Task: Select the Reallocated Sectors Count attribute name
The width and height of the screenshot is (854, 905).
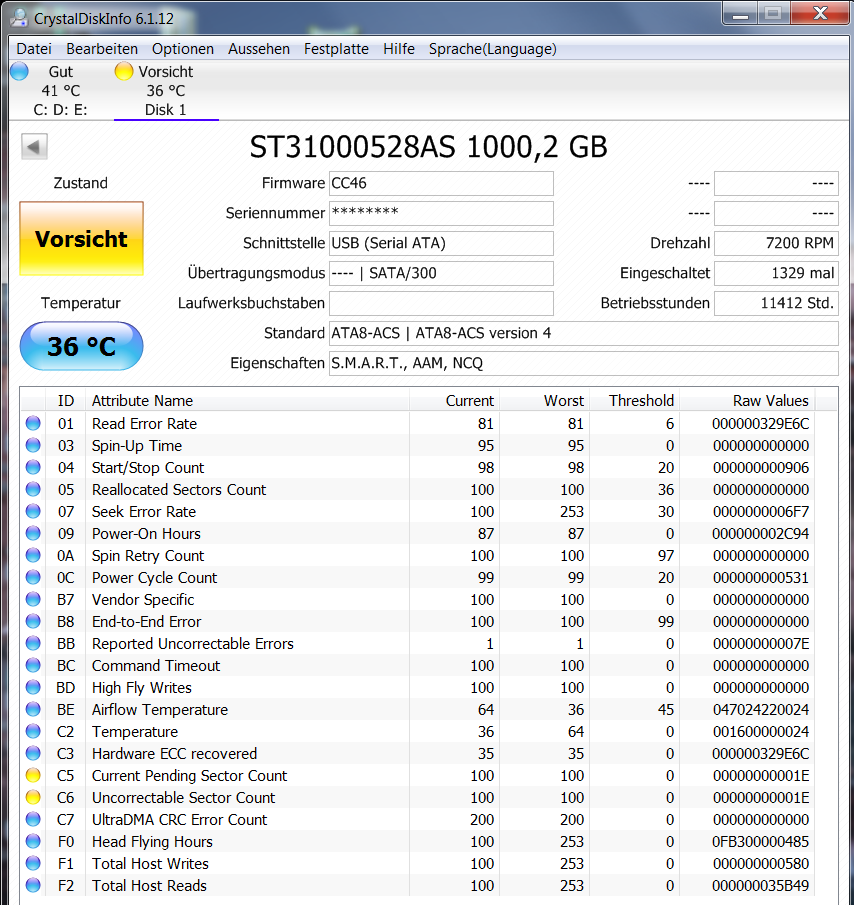Action: [x=179, y=489]
